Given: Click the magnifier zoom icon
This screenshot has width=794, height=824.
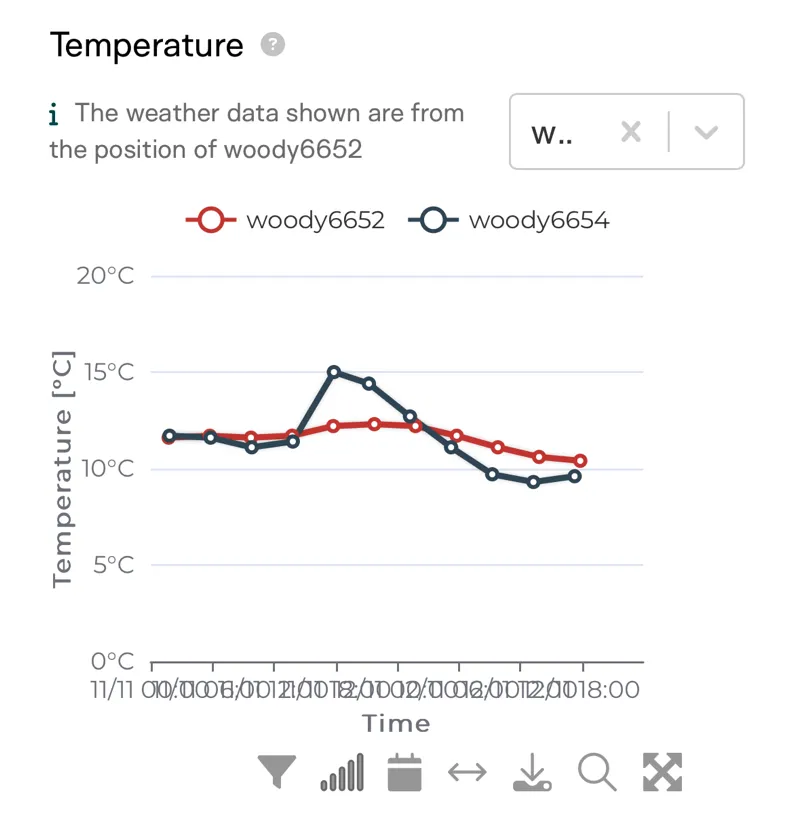Looking at the screenshot, I should coord(597,771).
